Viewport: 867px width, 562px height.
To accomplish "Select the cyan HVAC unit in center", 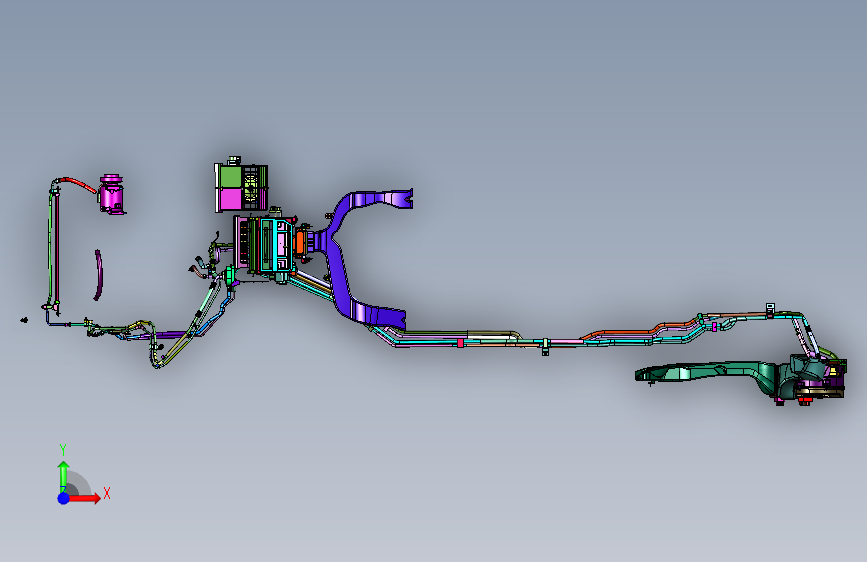I will click(x=275, y=246).
